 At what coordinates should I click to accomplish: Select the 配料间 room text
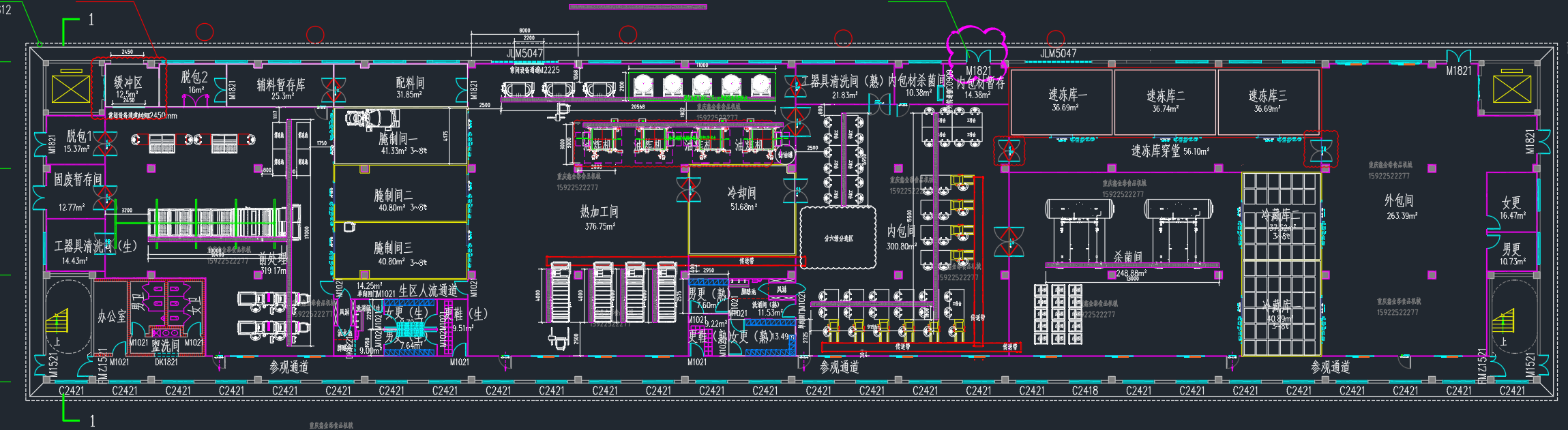411,82
